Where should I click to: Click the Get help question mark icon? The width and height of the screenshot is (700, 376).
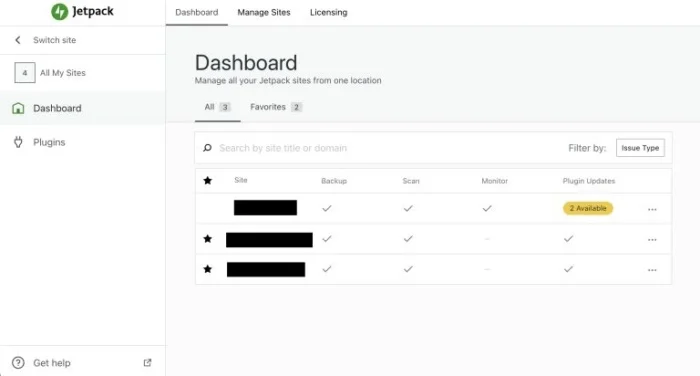pos(18,363)
